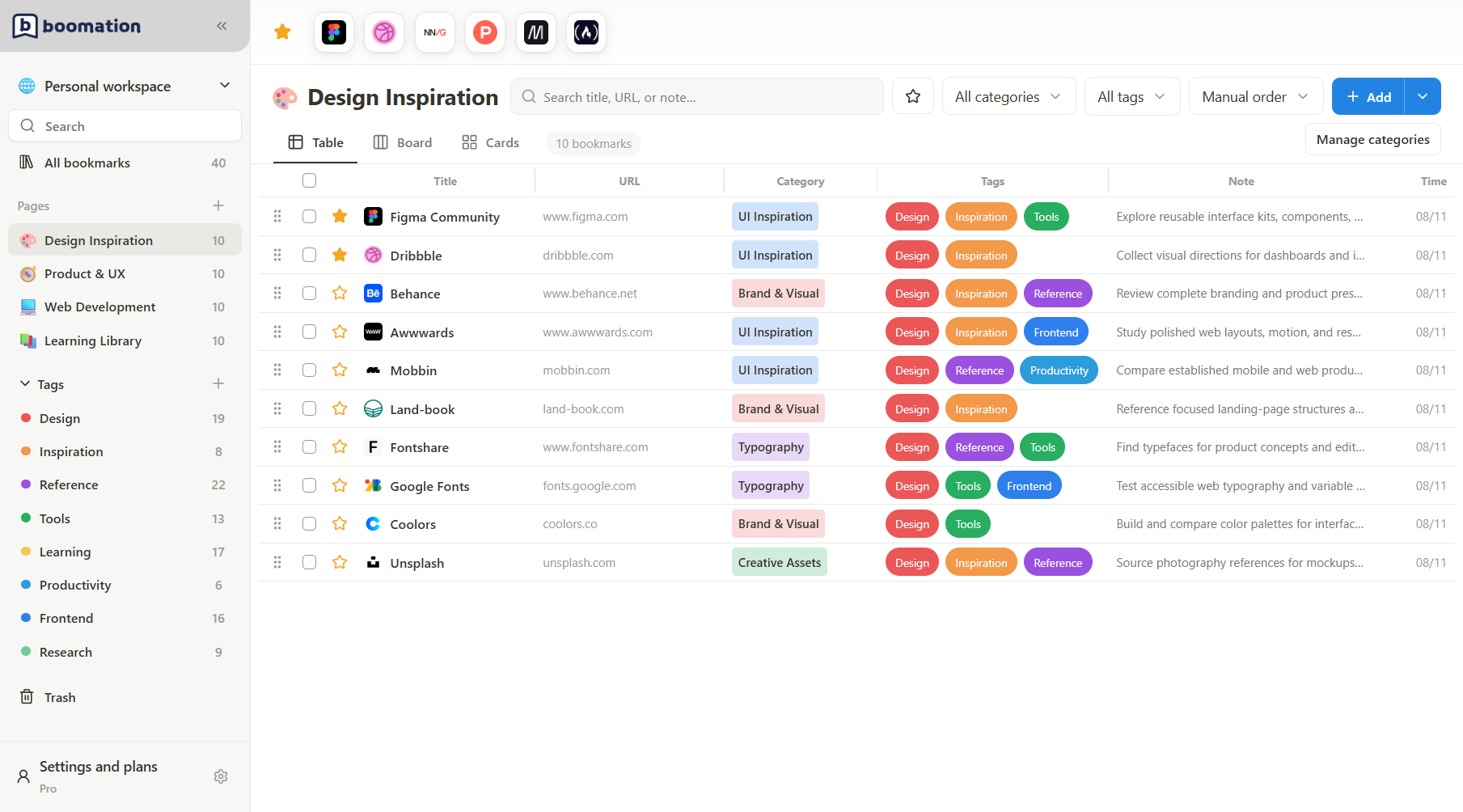
Task: Click the yellow star in favorites bar
Action: click(x=282, y=32)
